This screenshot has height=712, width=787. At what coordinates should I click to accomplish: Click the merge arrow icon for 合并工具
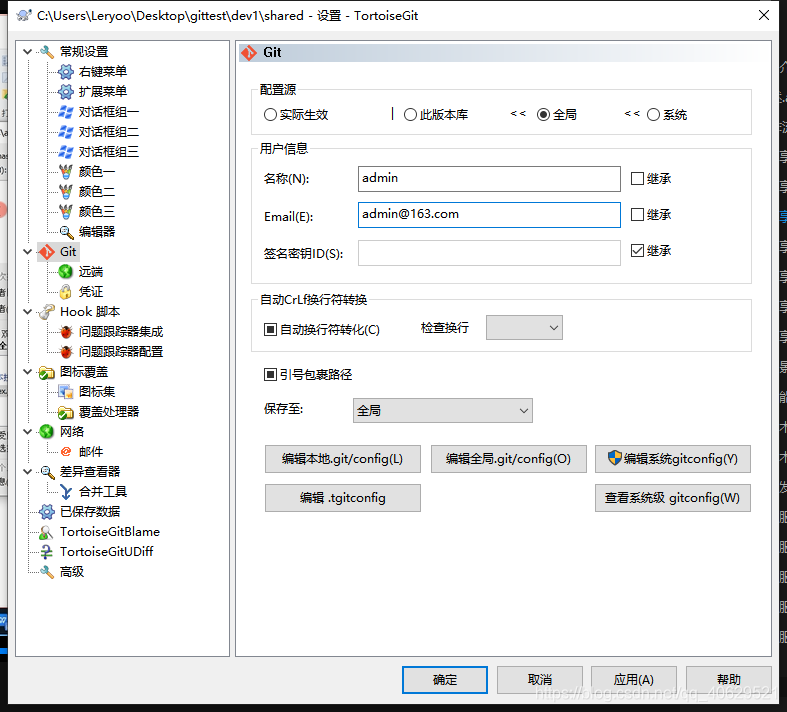[x=66, y=492]
